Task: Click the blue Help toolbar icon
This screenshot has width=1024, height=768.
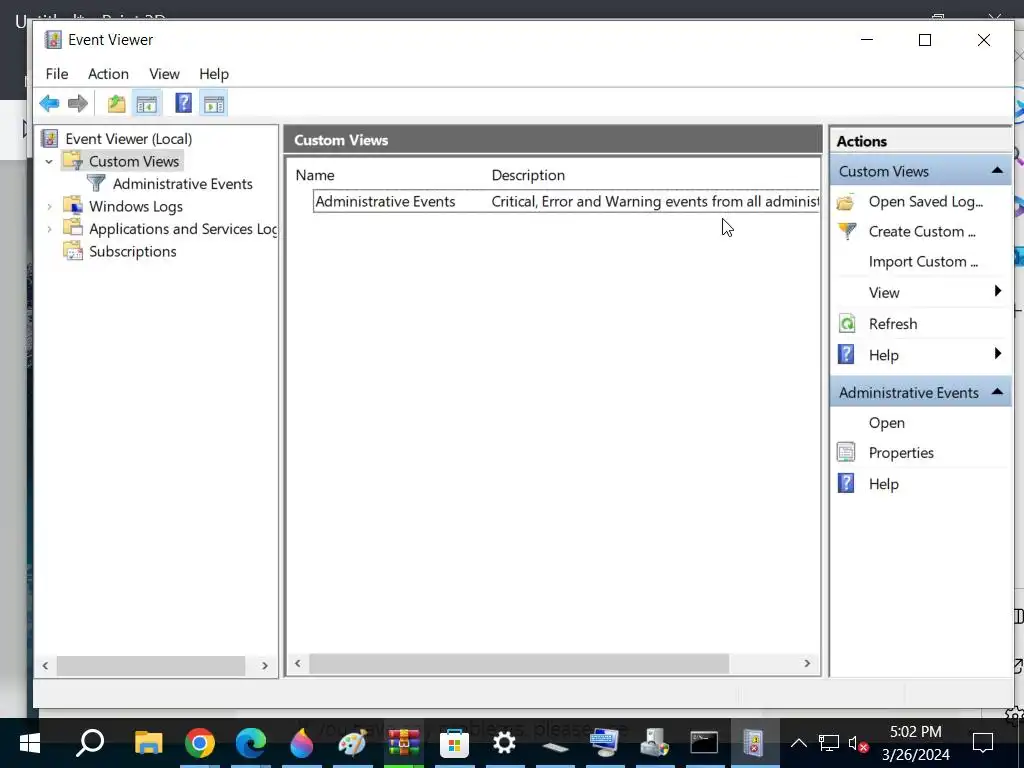Action: click(184, 103)
